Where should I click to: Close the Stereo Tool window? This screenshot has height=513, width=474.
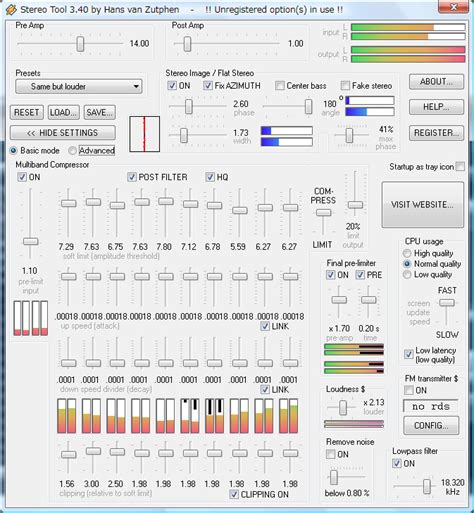453,7
